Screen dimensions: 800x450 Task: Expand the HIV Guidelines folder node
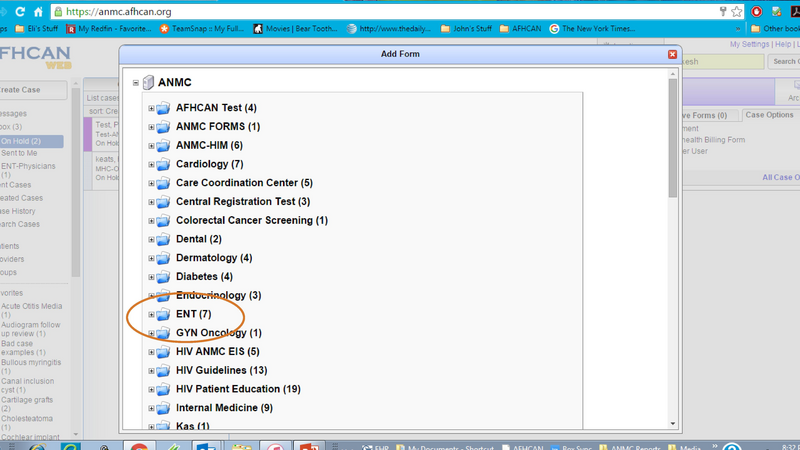tap(151, 371)
